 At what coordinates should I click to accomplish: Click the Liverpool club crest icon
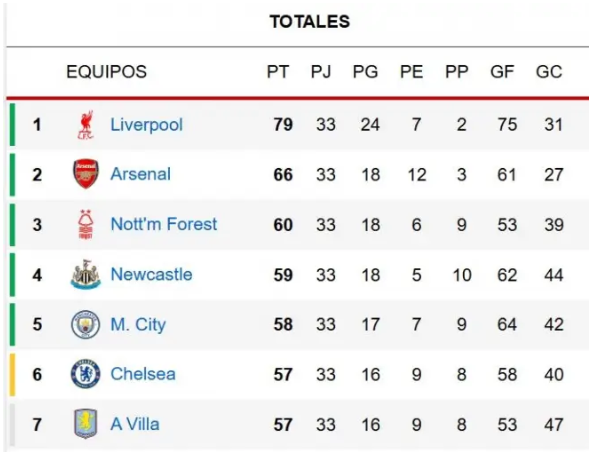pyautogui.click(x=86, y=125)
